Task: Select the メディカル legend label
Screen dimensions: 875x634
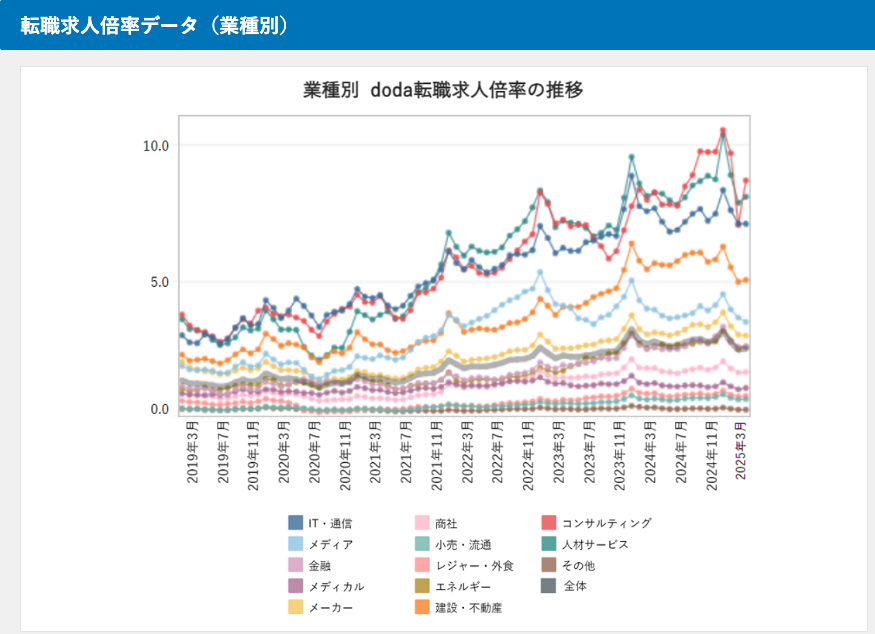Action: 336,587
